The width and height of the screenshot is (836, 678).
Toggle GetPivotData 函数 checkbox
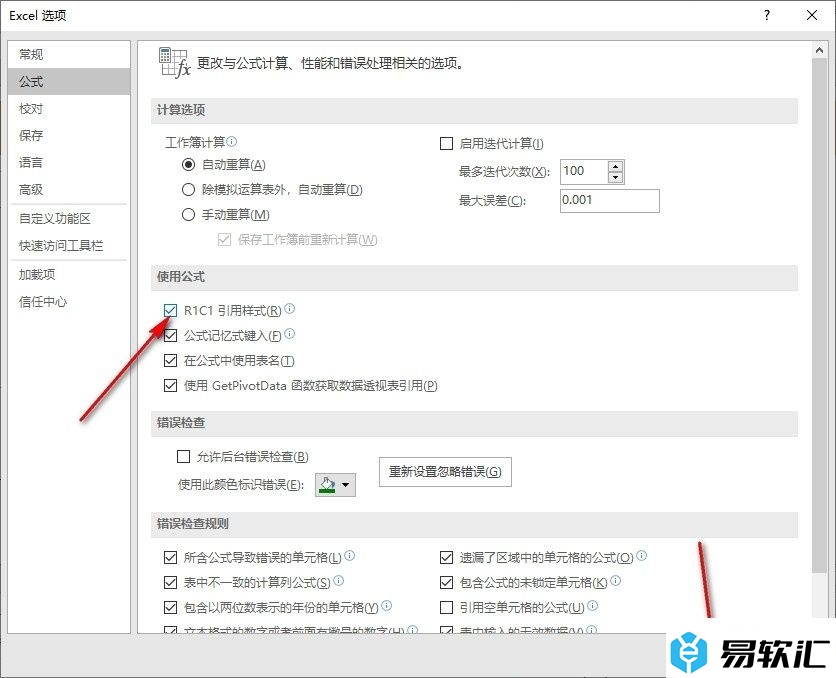pos(170,385)
